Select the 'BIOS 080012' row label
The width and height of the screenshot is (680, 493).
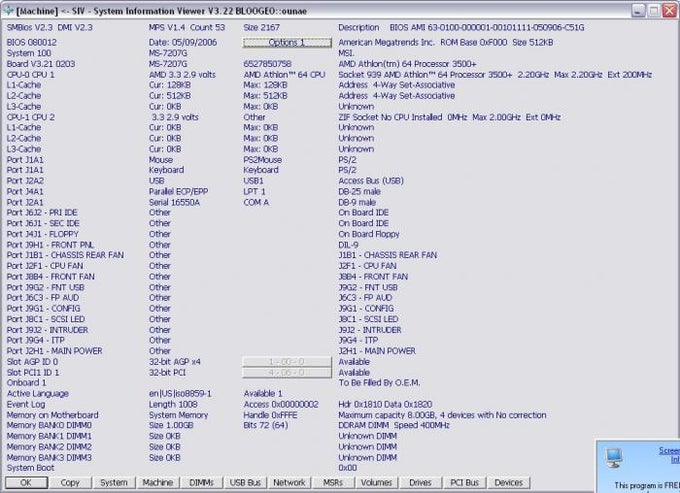(32, 42)
